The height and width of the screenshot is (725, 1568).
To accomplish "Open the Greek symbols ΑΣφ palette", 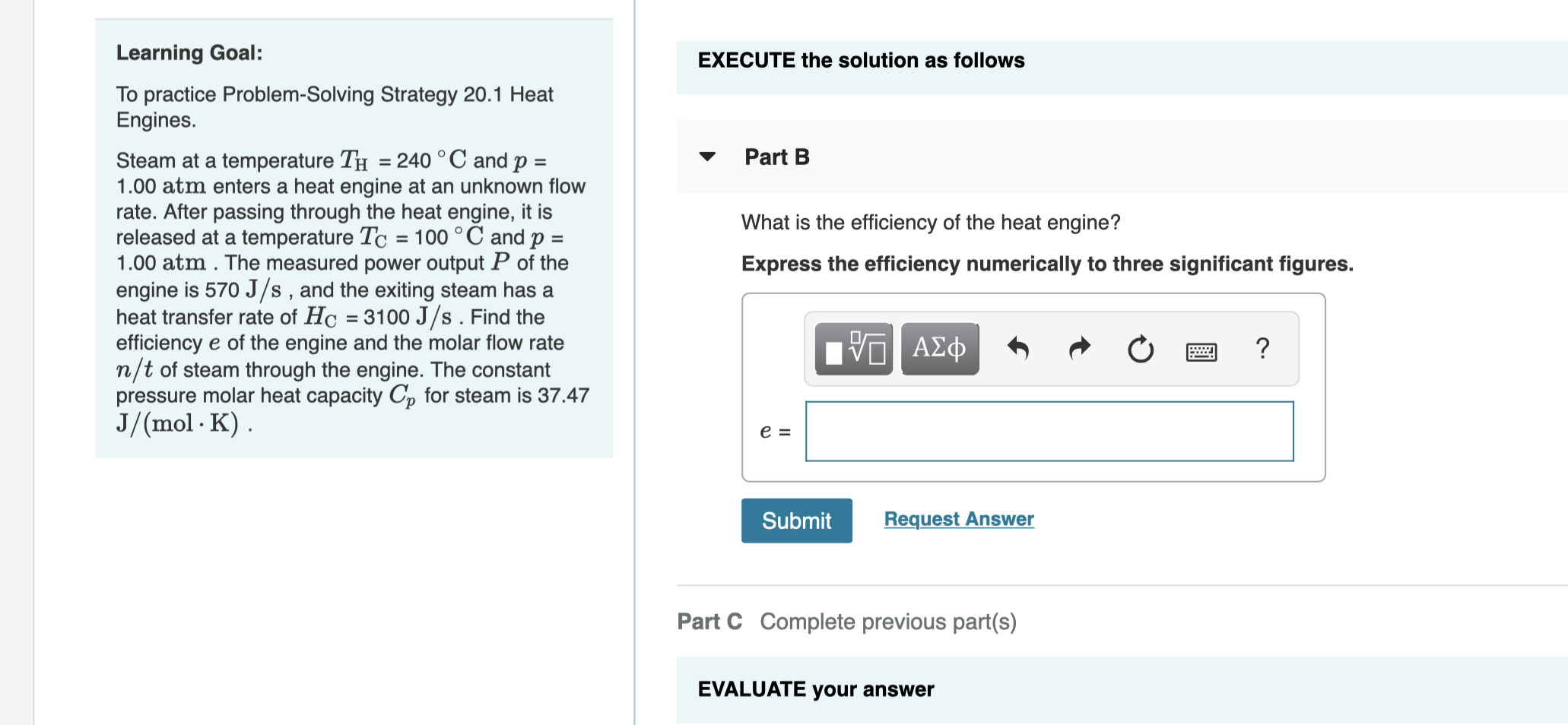I will (939, 348).
